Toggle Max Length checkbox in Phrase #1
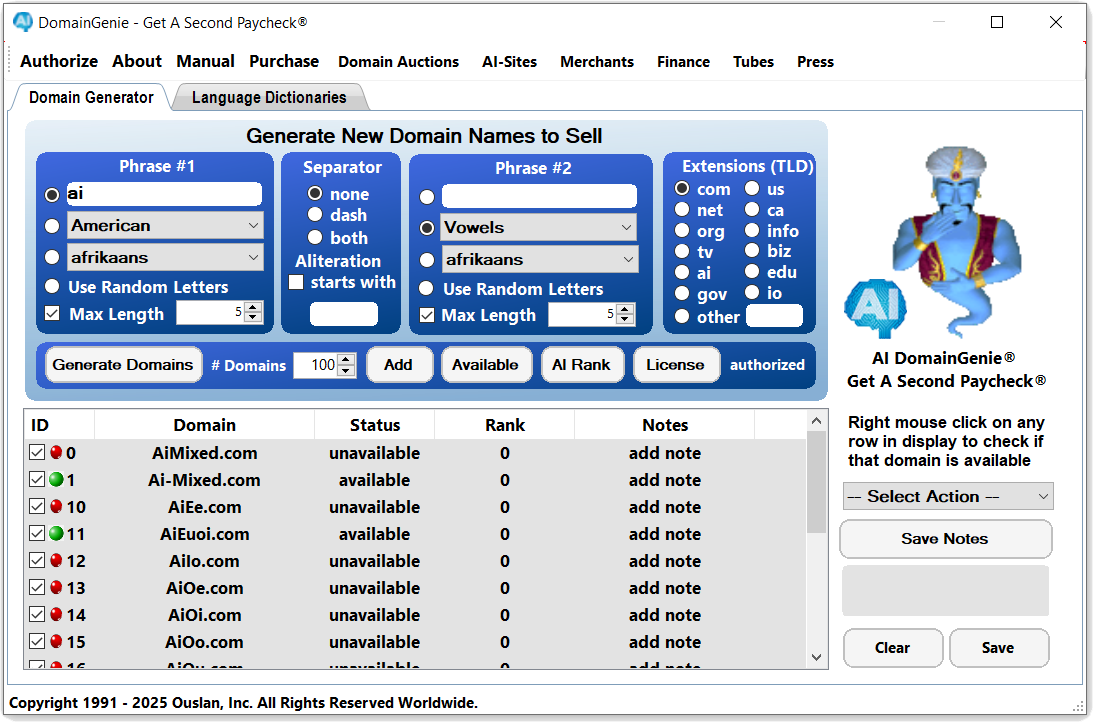 point(52,314)
